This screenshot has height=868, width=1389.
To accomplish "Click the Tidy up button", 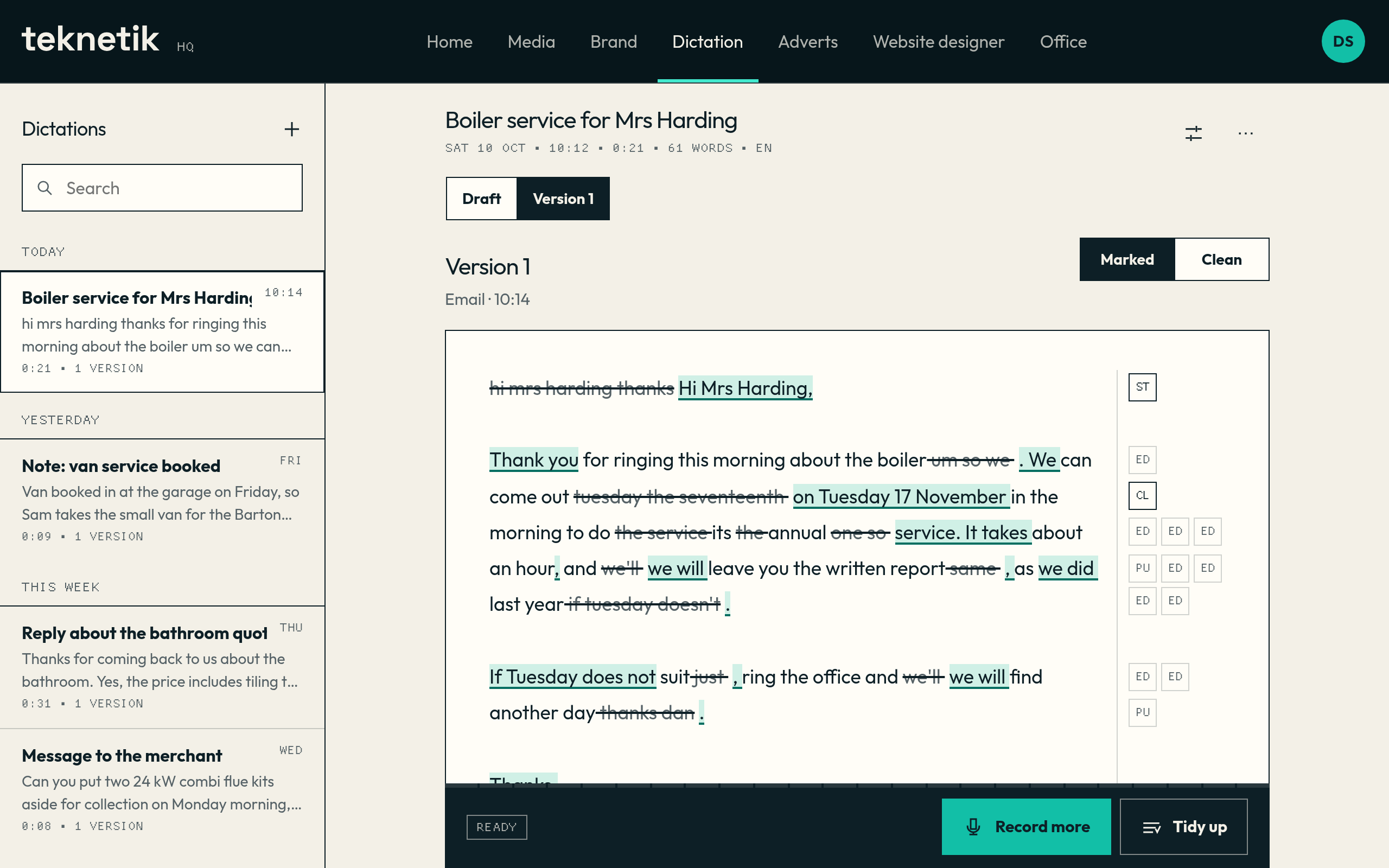I will click(x=1183, y=827).
